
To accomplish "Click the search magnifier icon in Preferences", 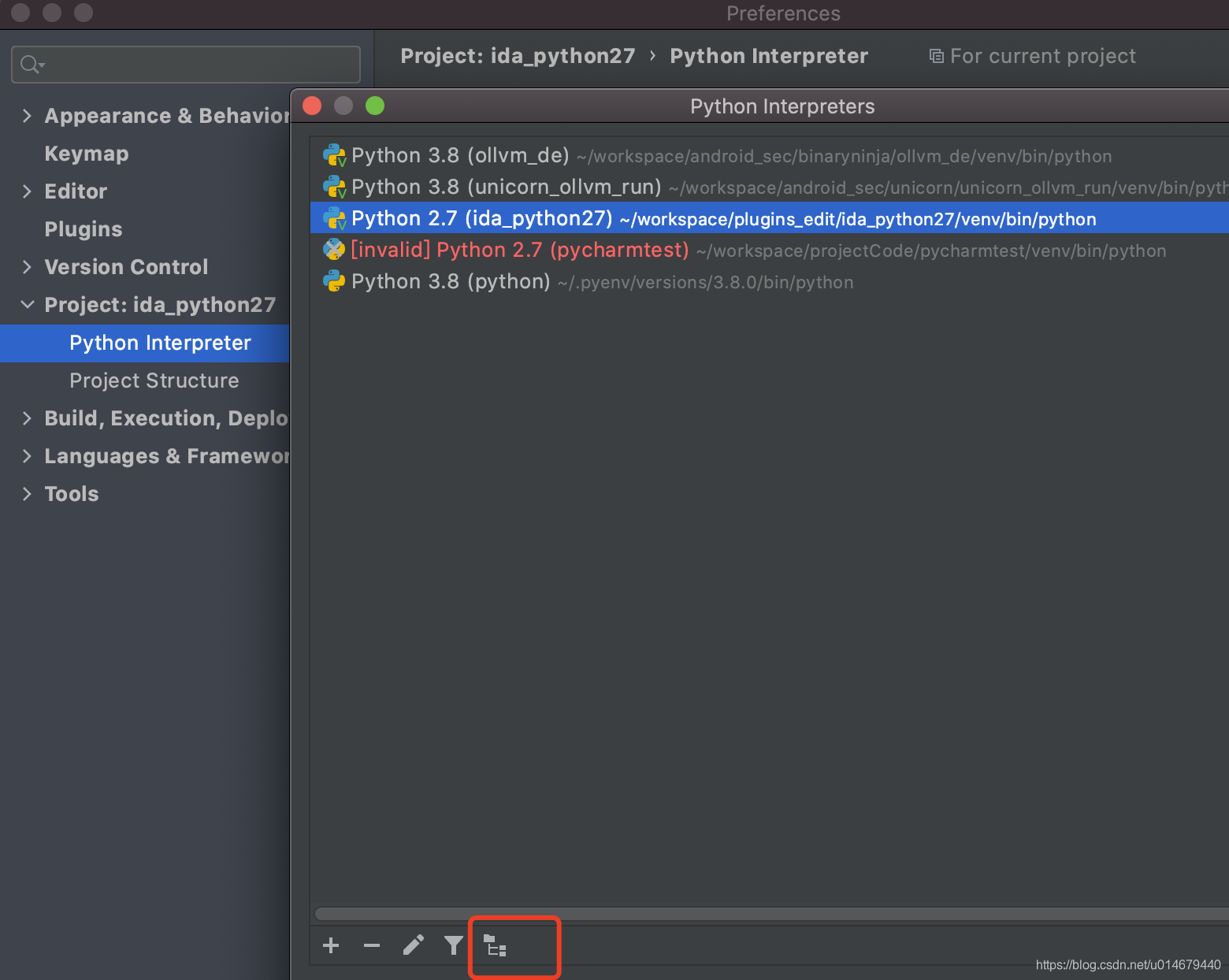I will click(x=32, y=65).
